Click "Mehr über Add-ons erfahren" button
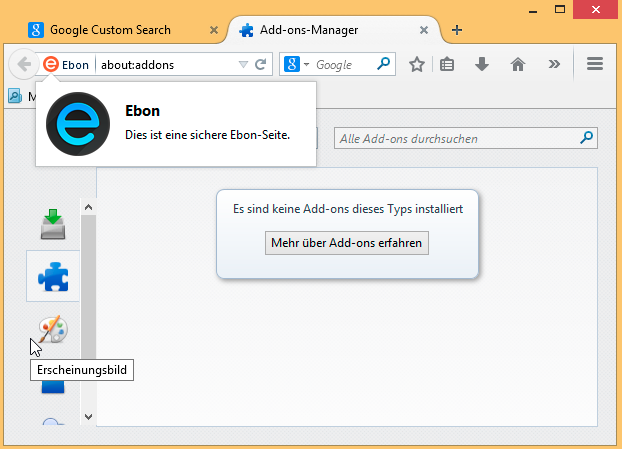 [347, 242]
